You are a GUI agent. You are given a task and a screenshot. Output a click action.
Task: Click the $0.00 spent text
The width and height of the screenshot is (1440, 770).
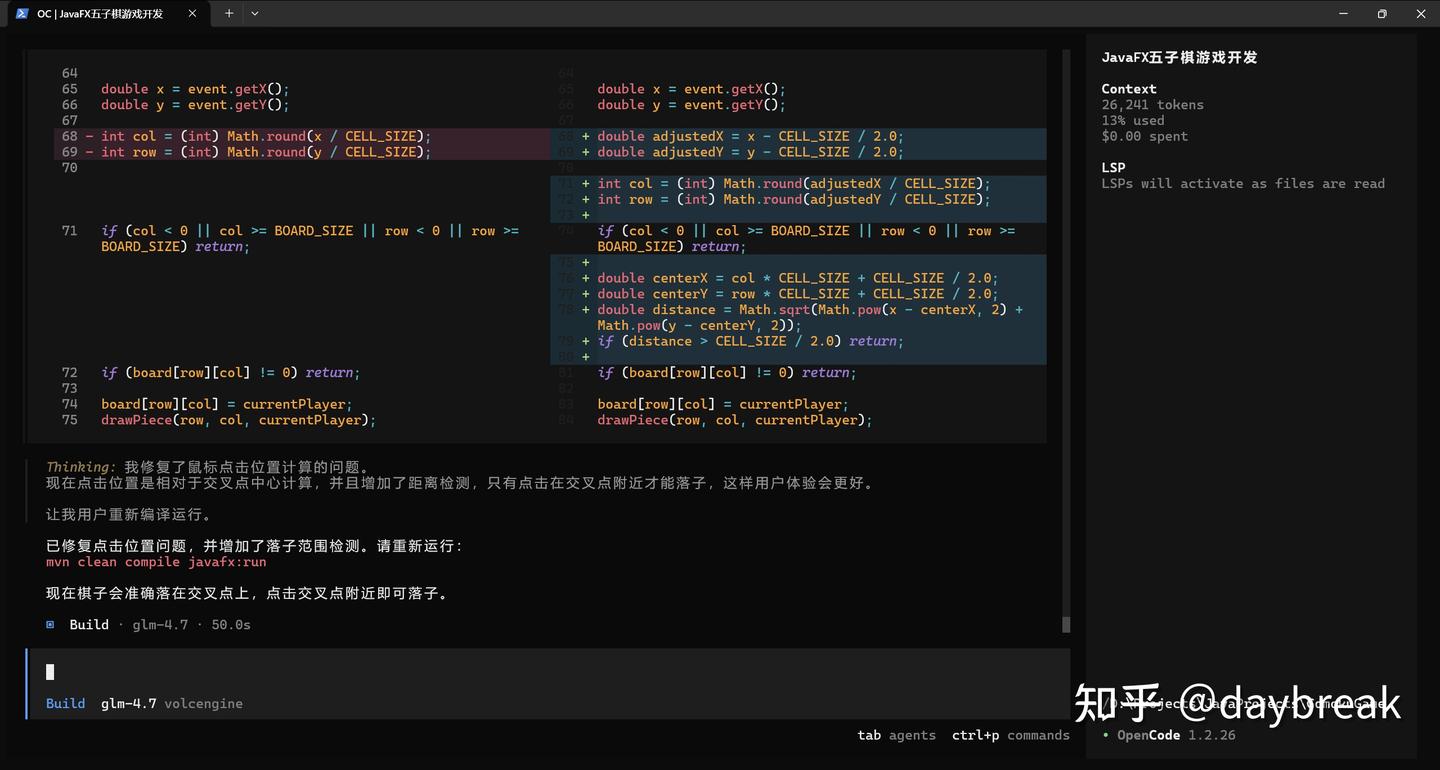(x=1144, y=137)
